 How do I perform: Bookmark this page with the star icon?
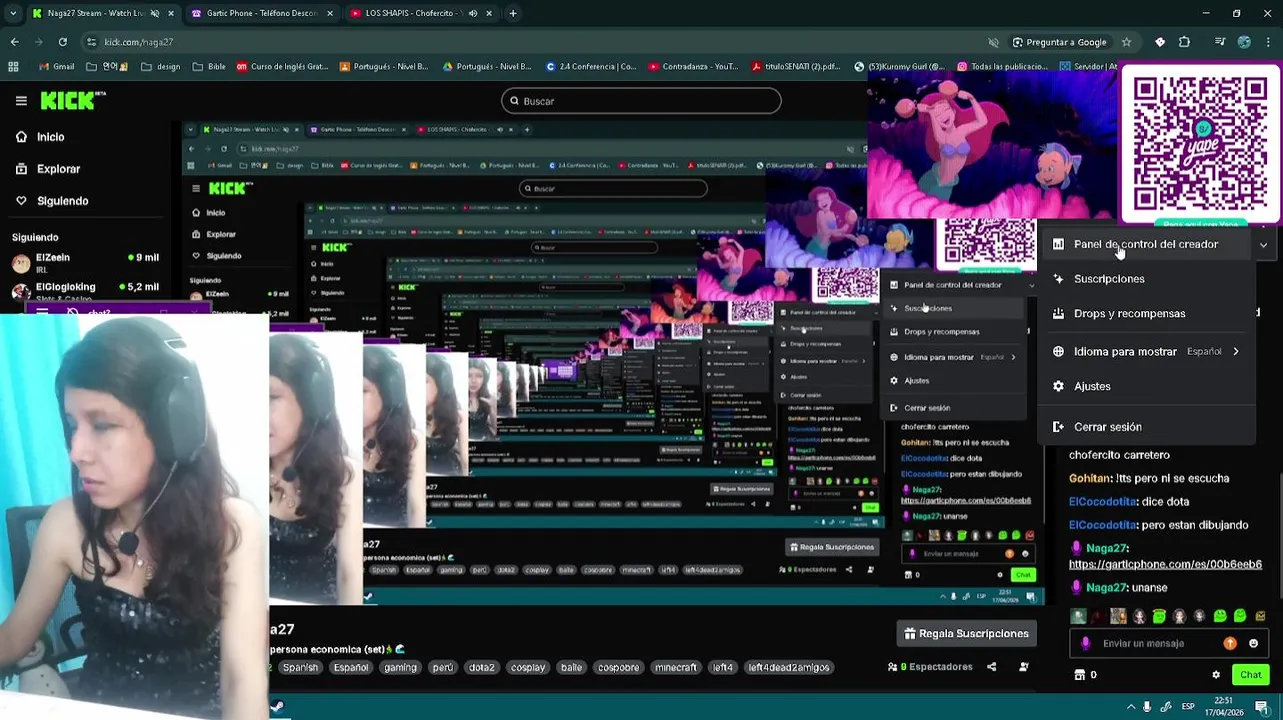pos(1126,42)
